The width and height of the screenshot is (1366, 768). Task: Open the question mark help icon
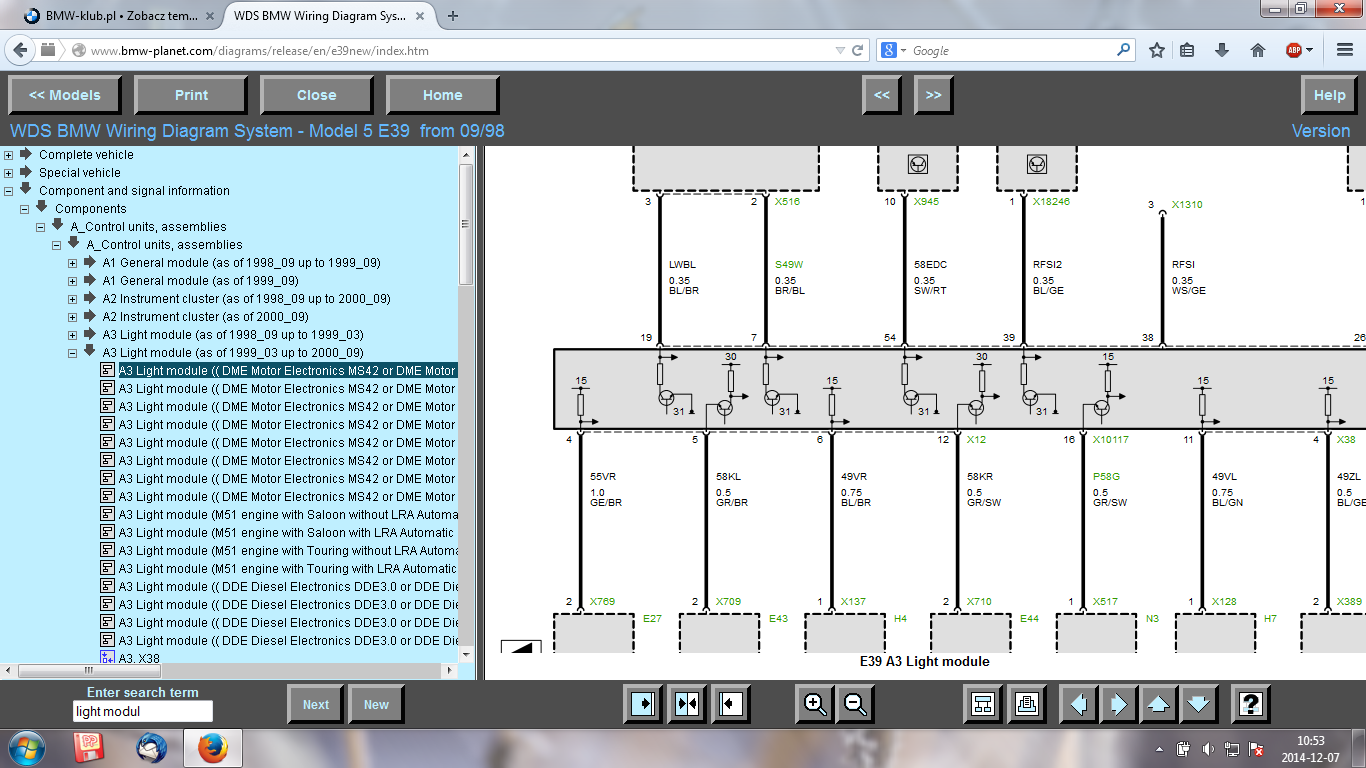click(1250, 704)
